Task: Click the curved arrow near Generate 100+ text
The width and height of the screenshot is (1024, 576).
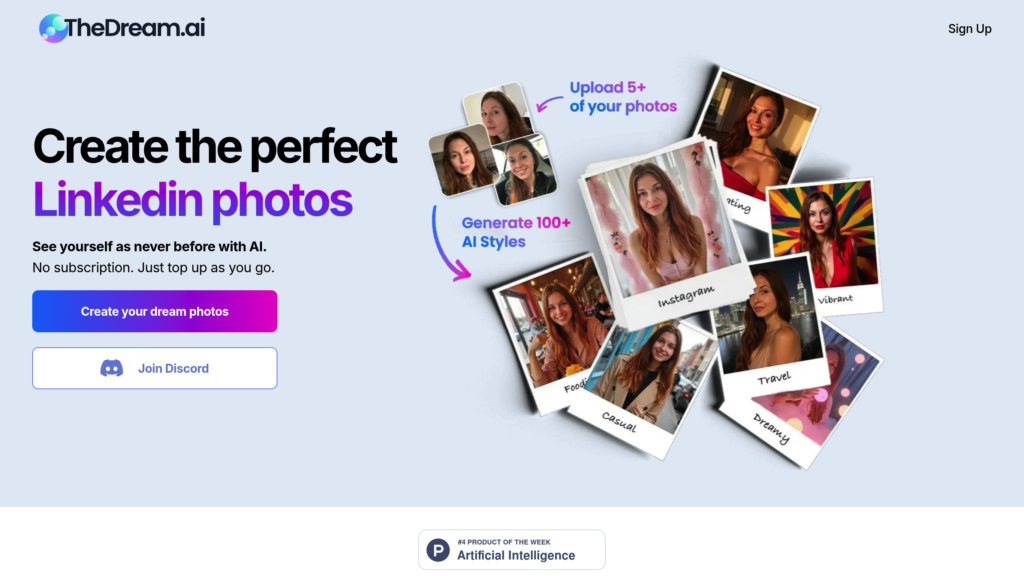Action: (449, 244)
